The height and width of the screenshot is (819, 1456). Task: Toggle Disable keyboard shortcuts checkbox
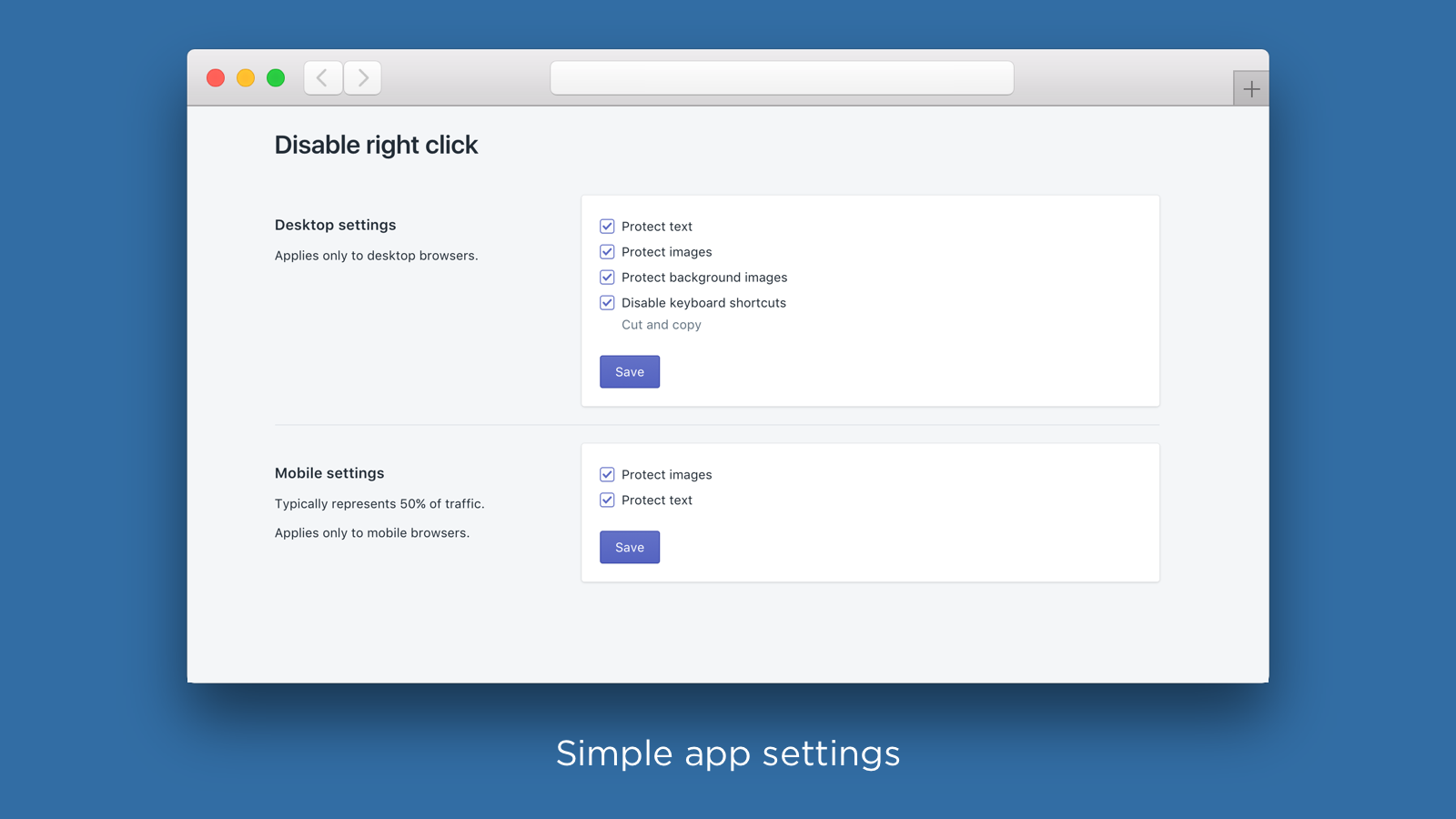(x=607, y=303)
